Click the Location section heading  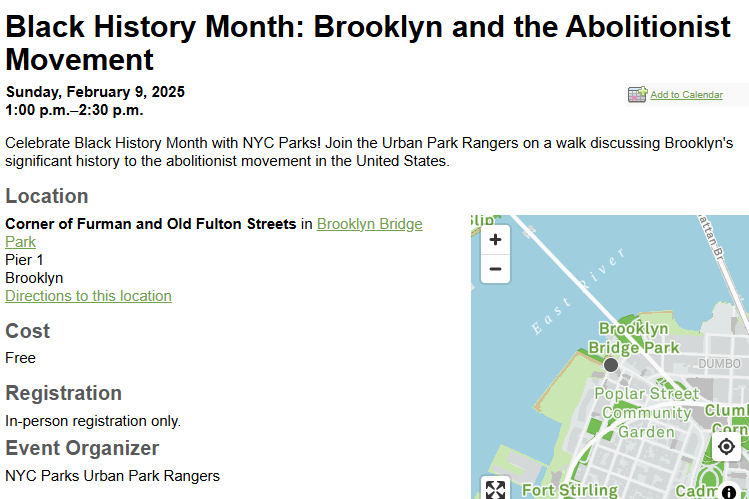click(x=47, y=196)
